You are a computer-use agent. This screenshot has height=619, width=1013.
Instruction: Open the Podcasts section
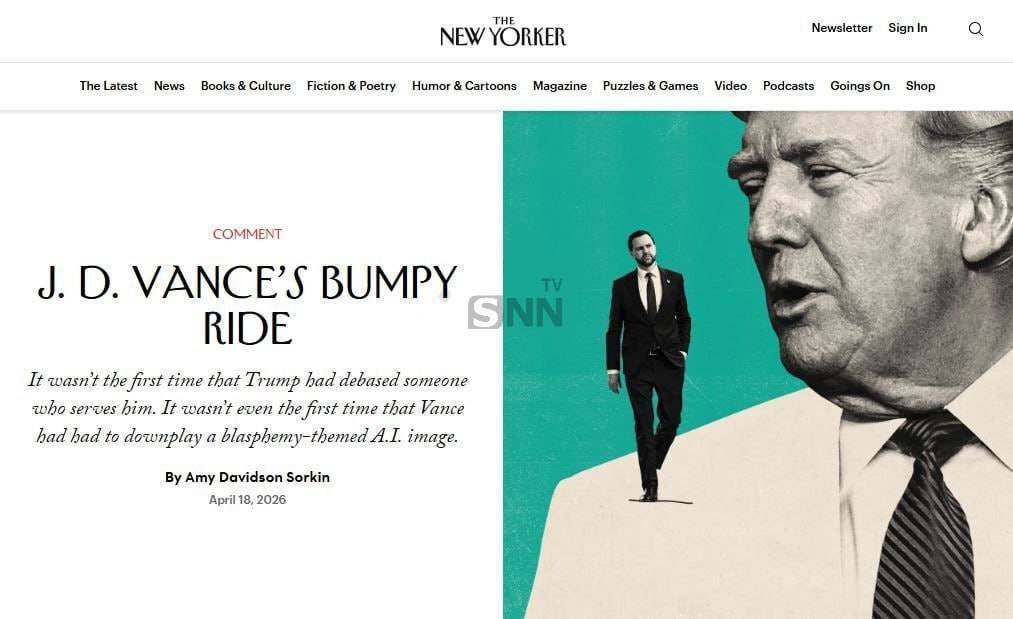click(789, 86)
